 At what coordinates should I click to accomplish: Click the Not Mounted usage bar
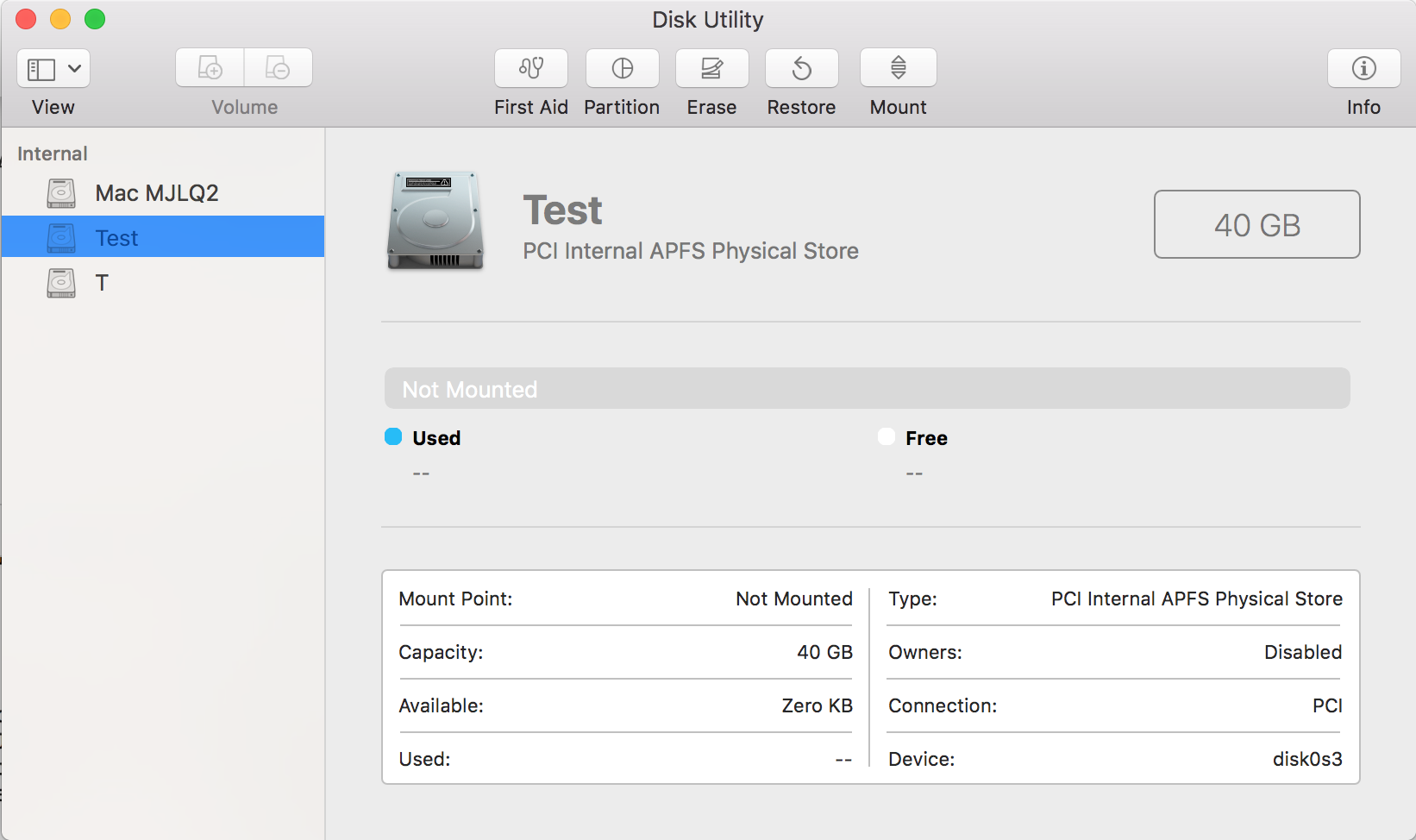[x=867, y=389]
